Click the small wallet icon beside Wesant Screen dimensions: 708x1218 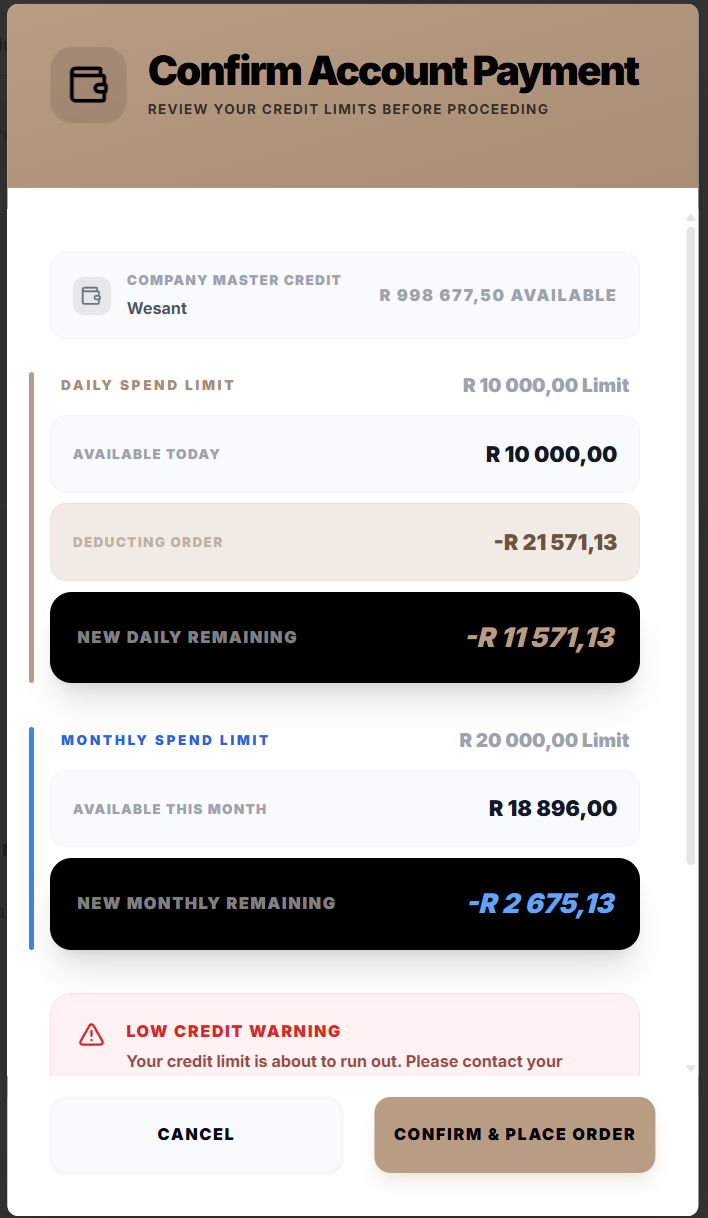(92, 296)
